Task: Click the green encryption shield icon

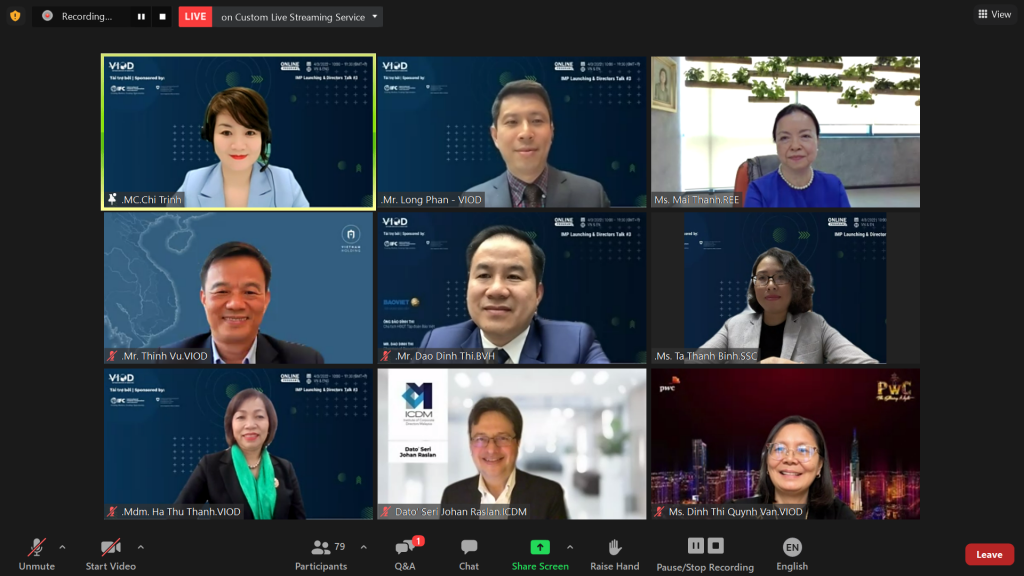Action: click(15, 16)
